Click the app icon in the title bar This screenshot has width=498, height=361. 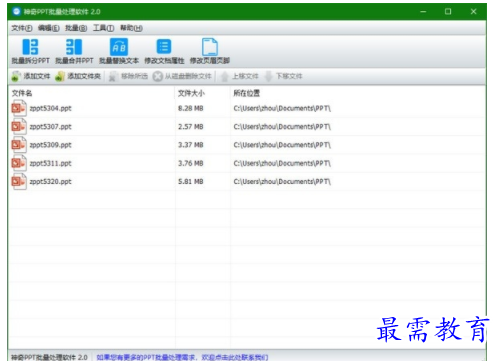pyautogui.click(x=16, y=11)
